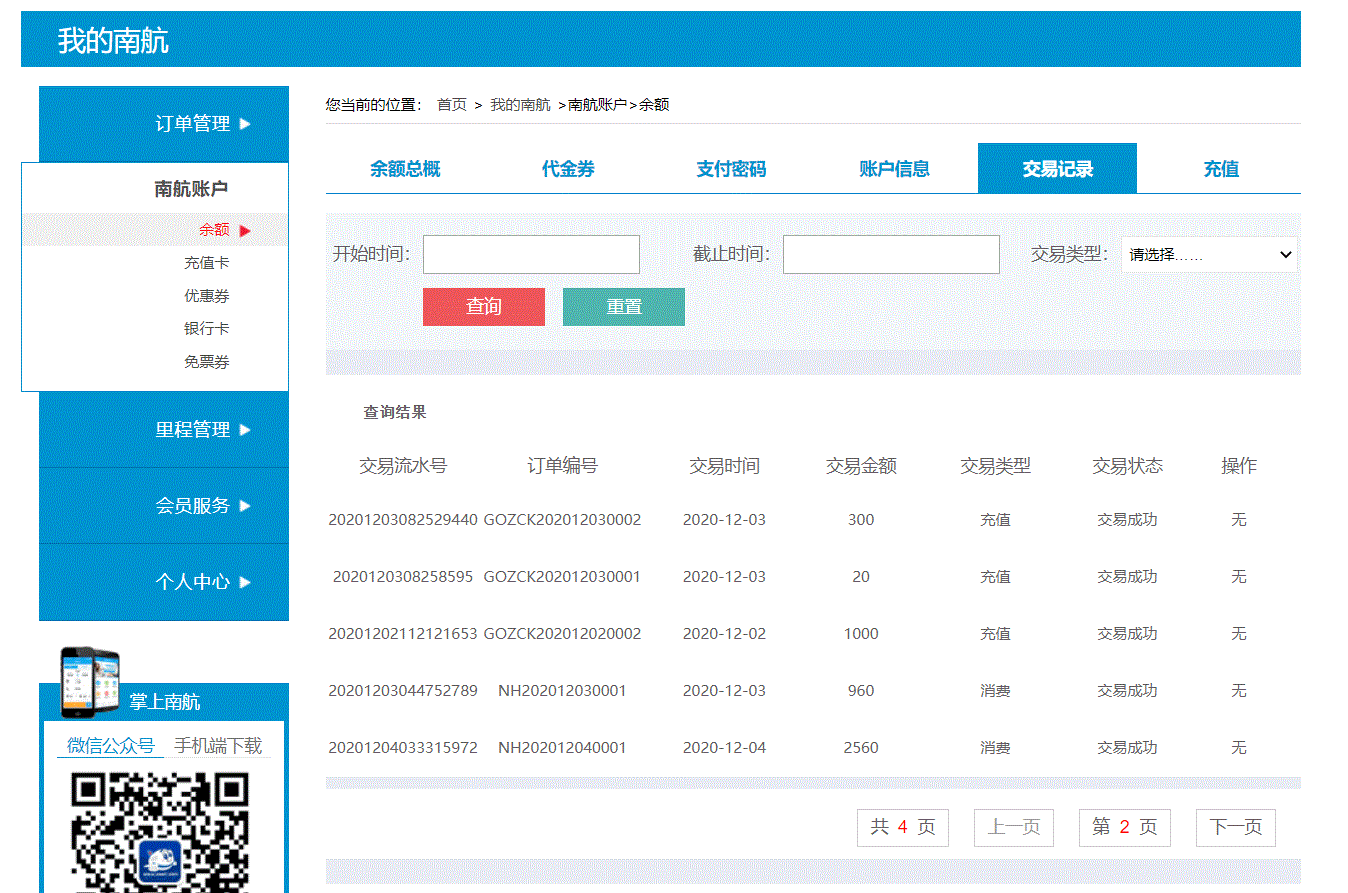Click the 下一页 pagination button
Viewport: 1348px width, 893px height.
[1236, 828]
